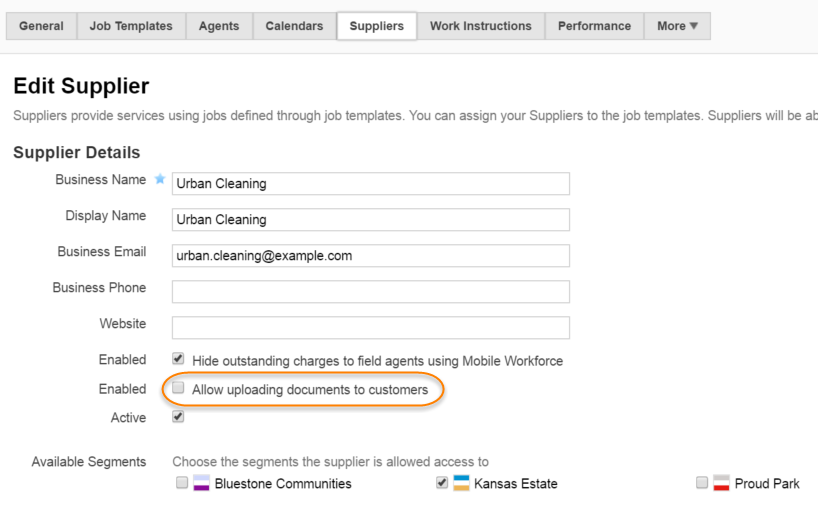Select the Work Instructions tab
This screenshot has height=505, width=818.
click(x=481, y=26)
